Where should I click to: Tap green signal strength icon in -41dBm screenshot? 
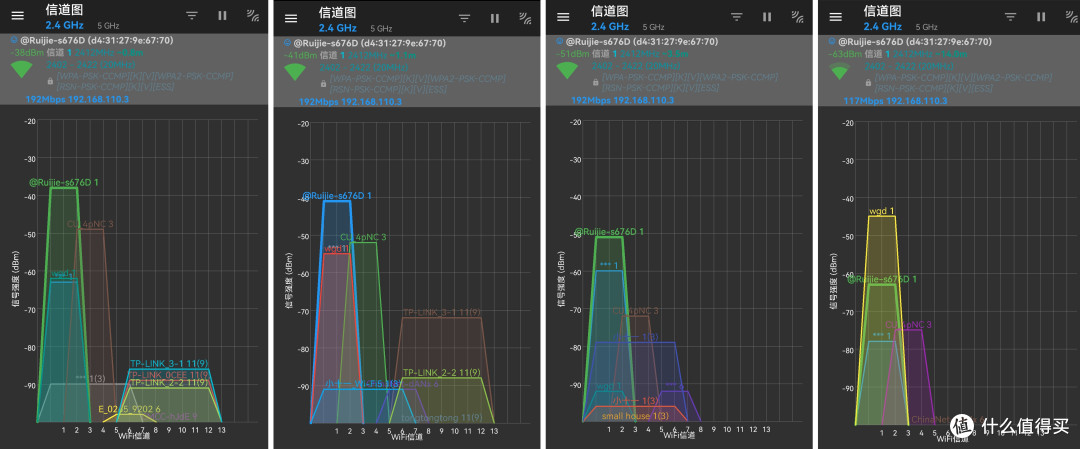pos(295,72)
